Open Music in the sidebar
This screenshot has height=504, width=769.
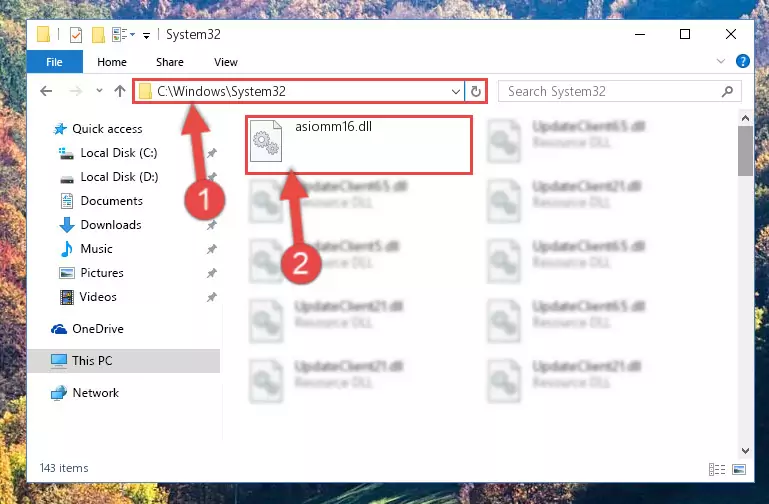coord(96,249)
